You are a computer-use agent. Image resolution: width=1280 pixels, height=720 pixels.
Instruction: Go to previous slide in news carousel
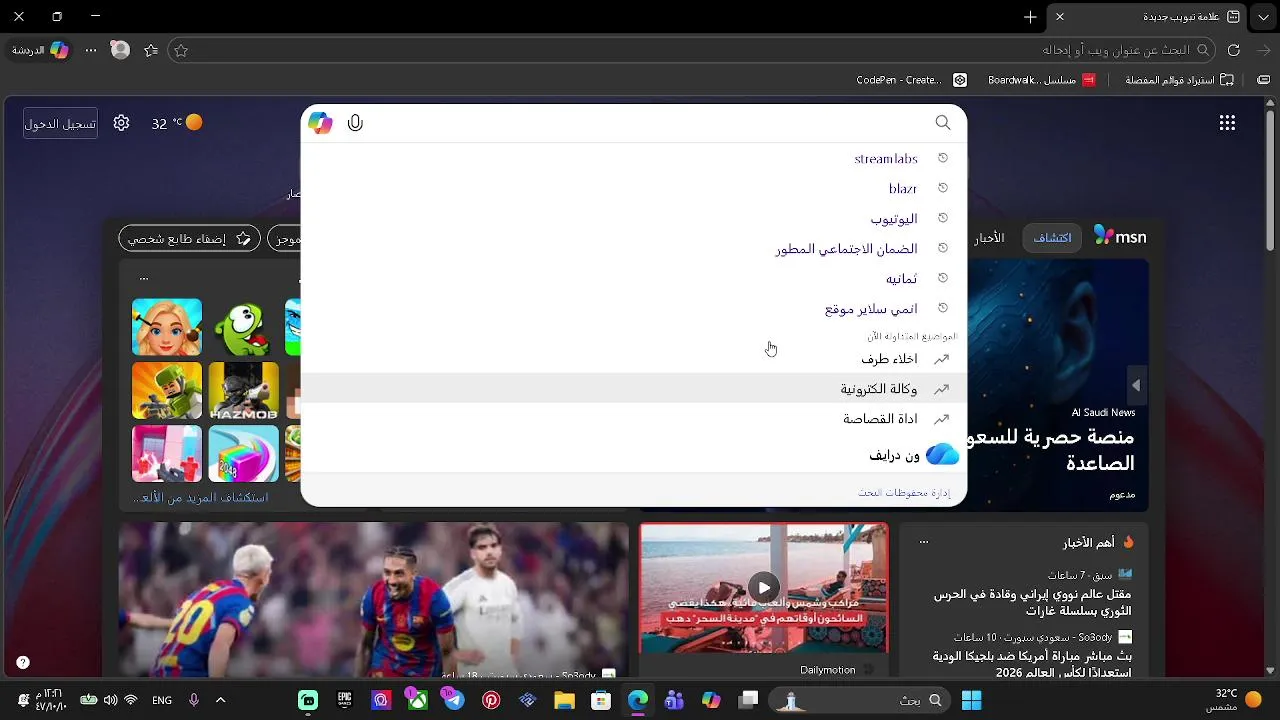coord(1135,385)
